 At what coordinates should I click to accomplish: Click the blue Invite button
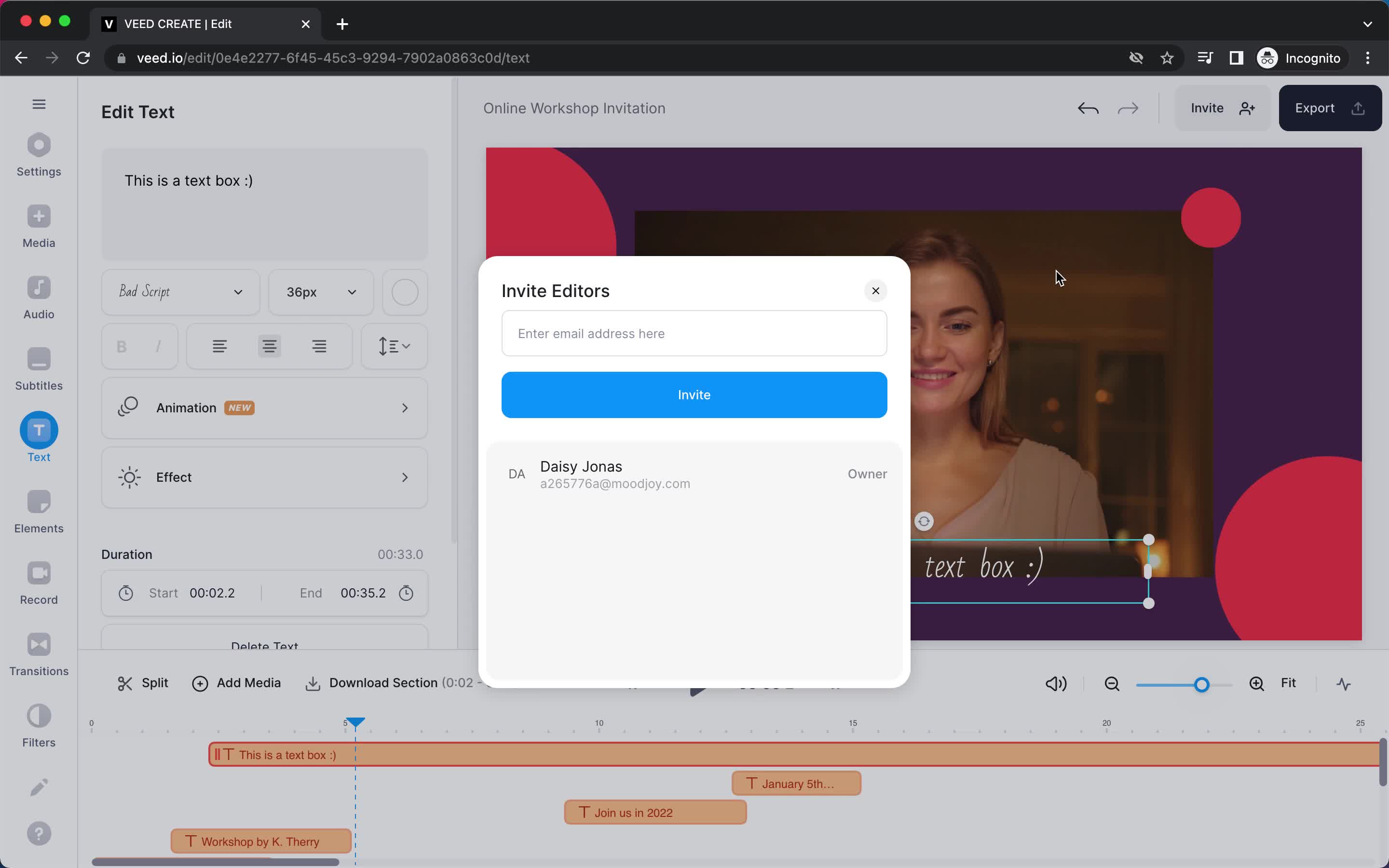(694, 395)
